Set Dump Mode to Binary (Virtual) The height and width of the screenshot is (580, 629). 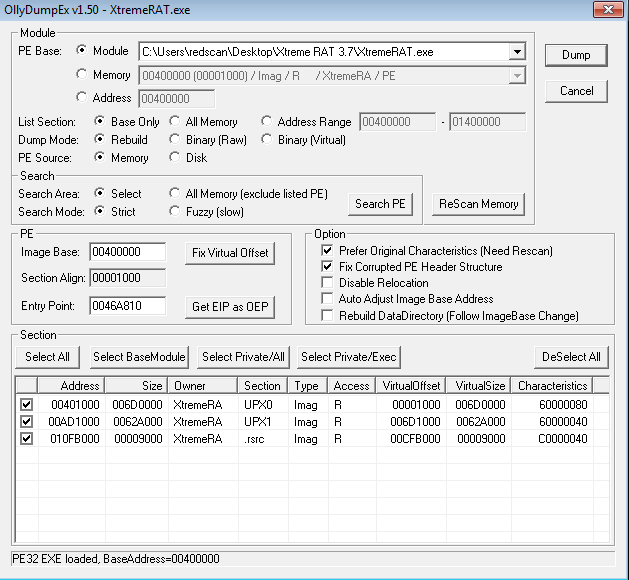[x=266, y=139]
